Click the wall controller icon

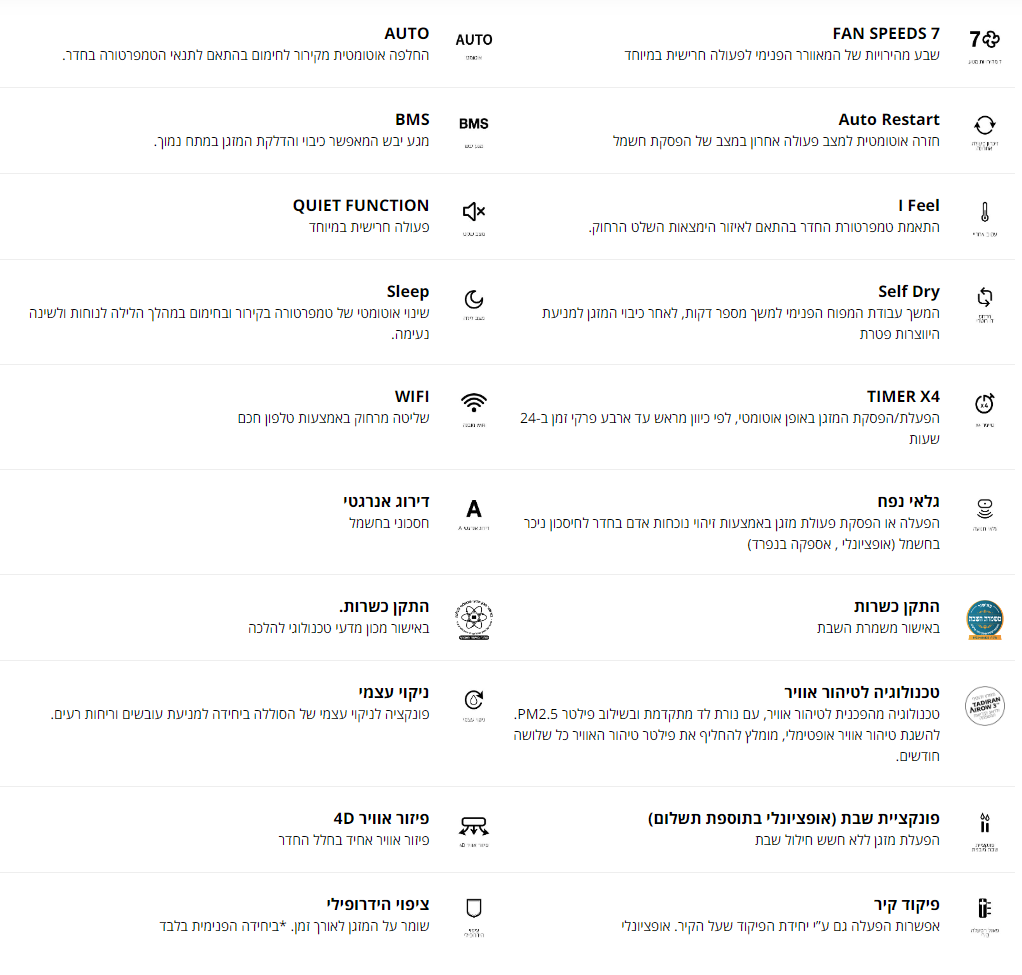point(984,908)
